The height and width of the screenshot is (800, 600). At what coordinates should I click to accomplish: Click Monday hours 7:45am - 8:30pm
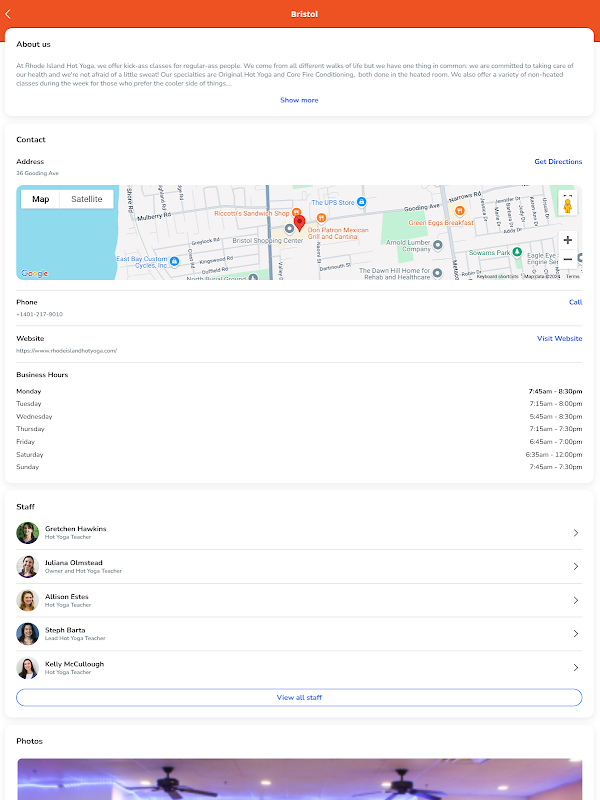(555, 391)
